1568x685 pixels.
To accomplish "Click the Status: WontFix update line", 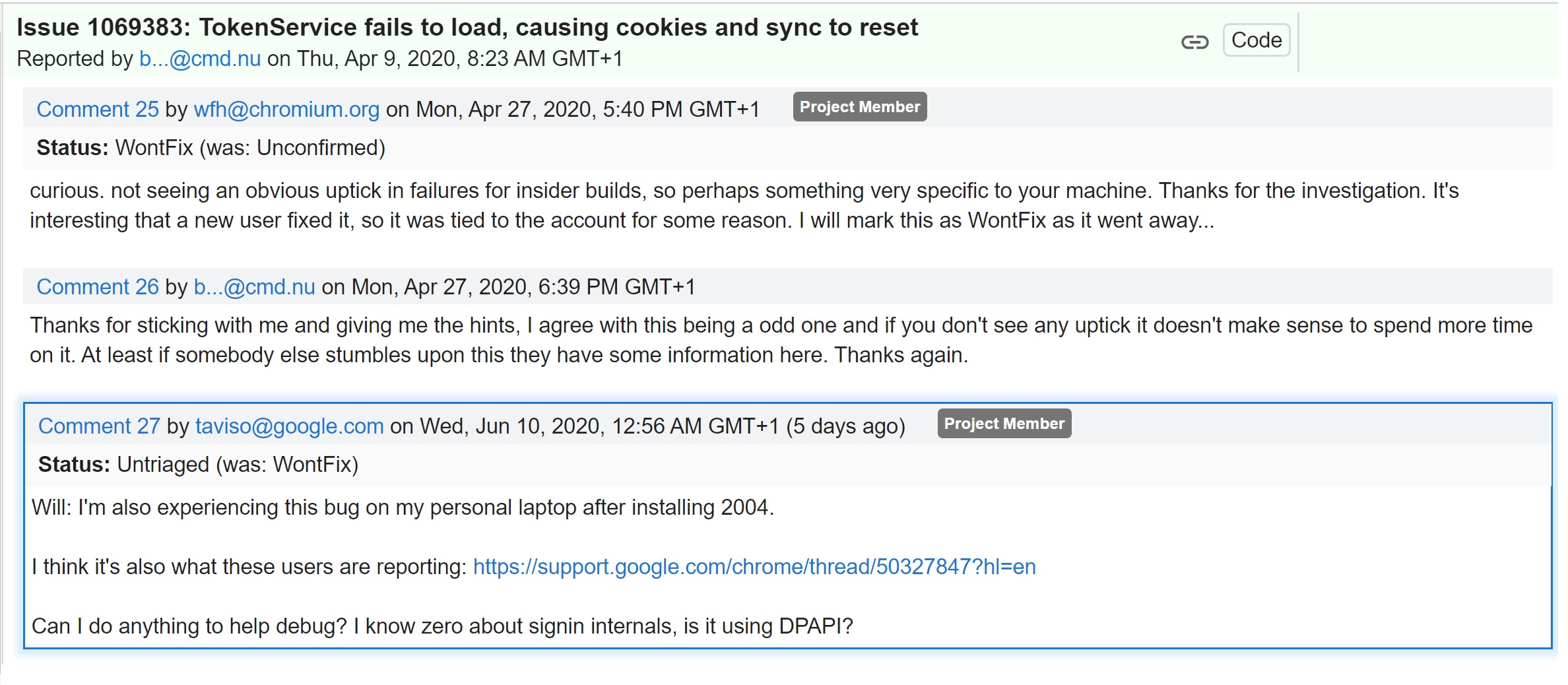I will 211,147.
